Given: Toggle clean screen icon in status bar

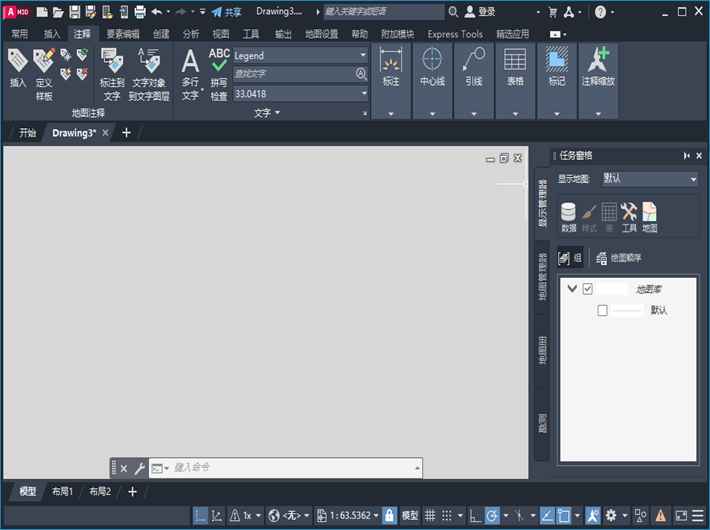Looking at the screenshot, I should [681, 516].
